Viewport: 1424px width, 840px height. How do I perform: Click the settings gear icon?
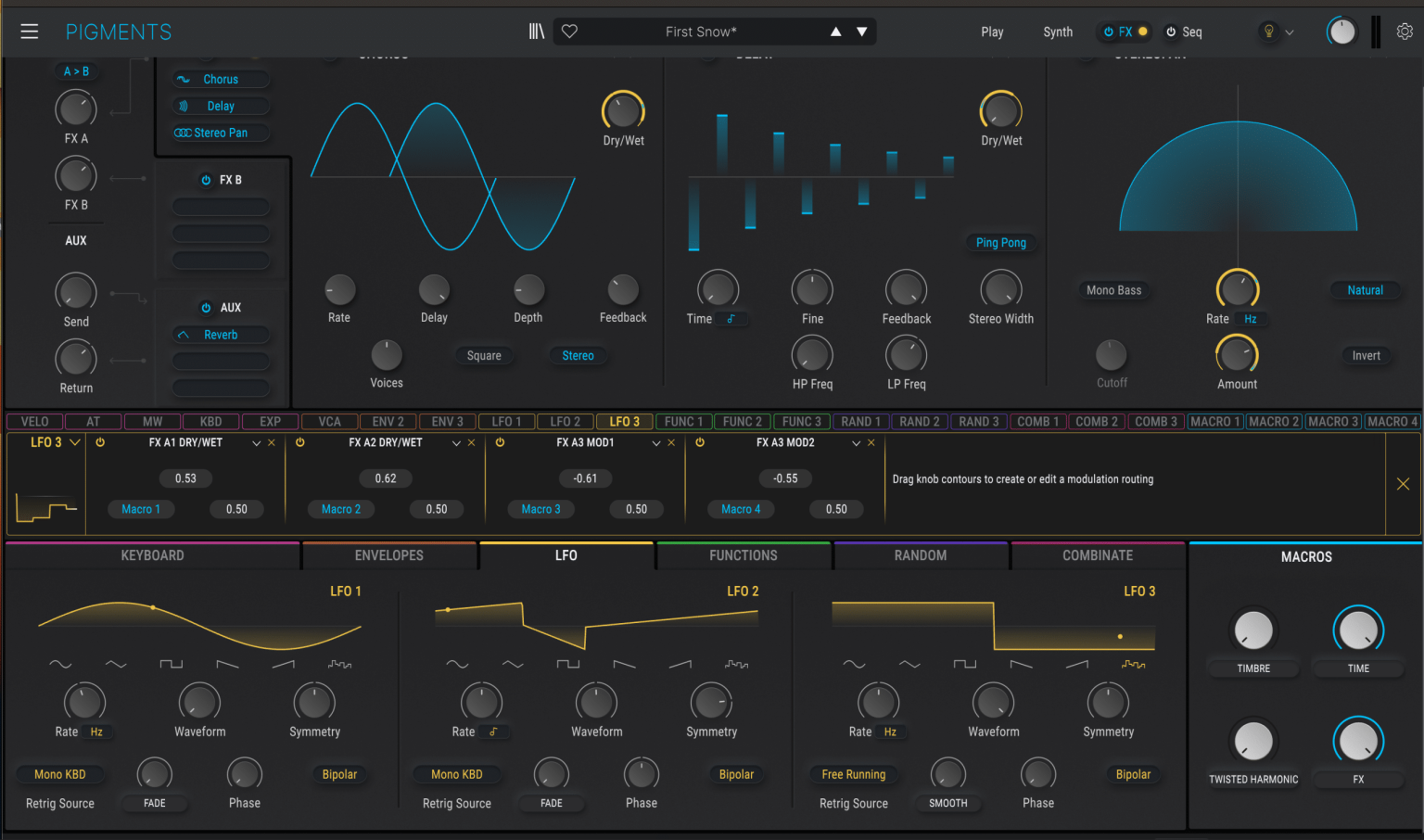click(x=1405, y=31)
